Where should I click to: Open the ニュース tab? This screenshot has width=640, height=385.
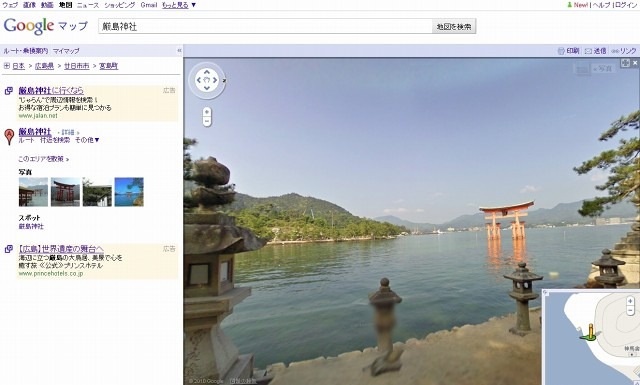coord(88,5)
